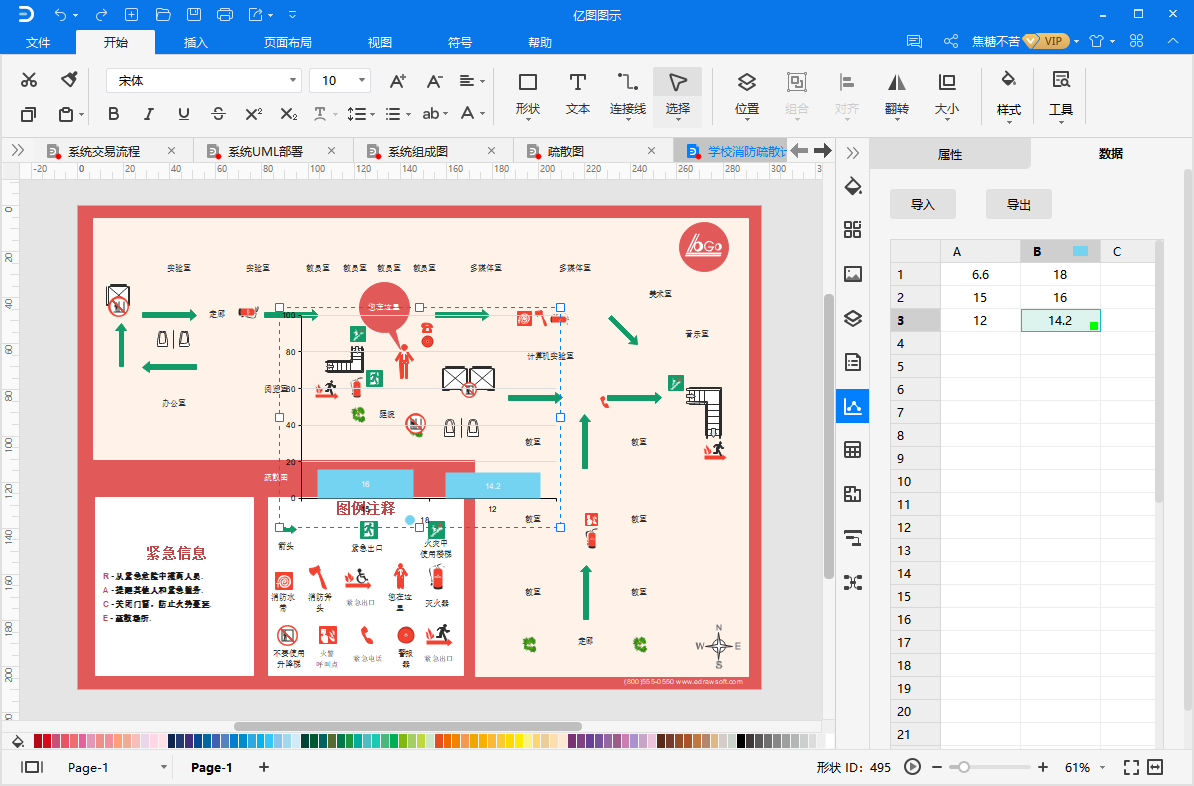This screenshot has width=1194, height=786.
Task: Toggle subscript formatting
Action: (x=289, y=114)
